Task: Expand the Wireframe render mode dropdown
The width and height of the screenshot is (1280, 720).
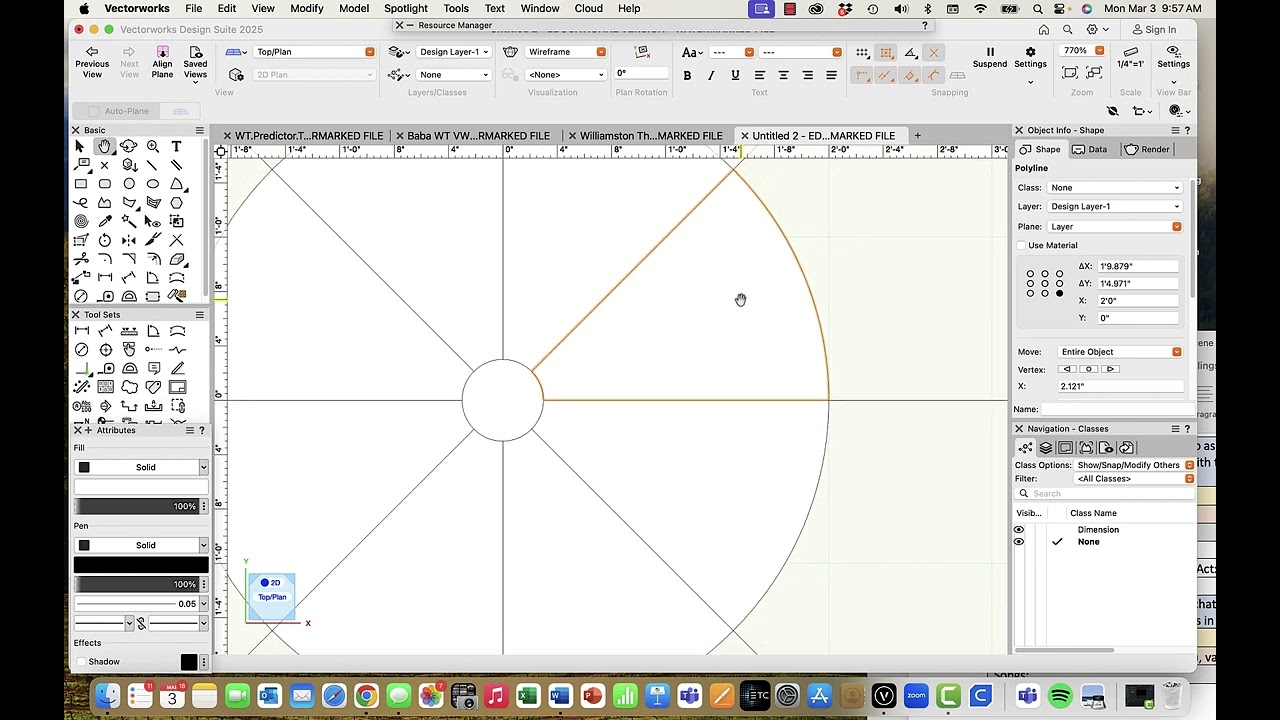Action: 566,52
